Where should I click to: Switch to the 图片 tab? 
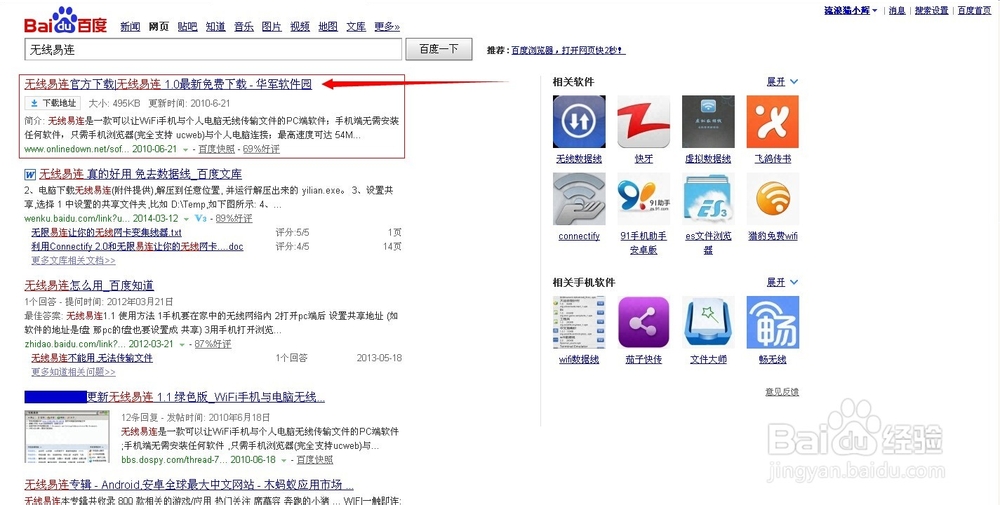(x=272, y=27)
